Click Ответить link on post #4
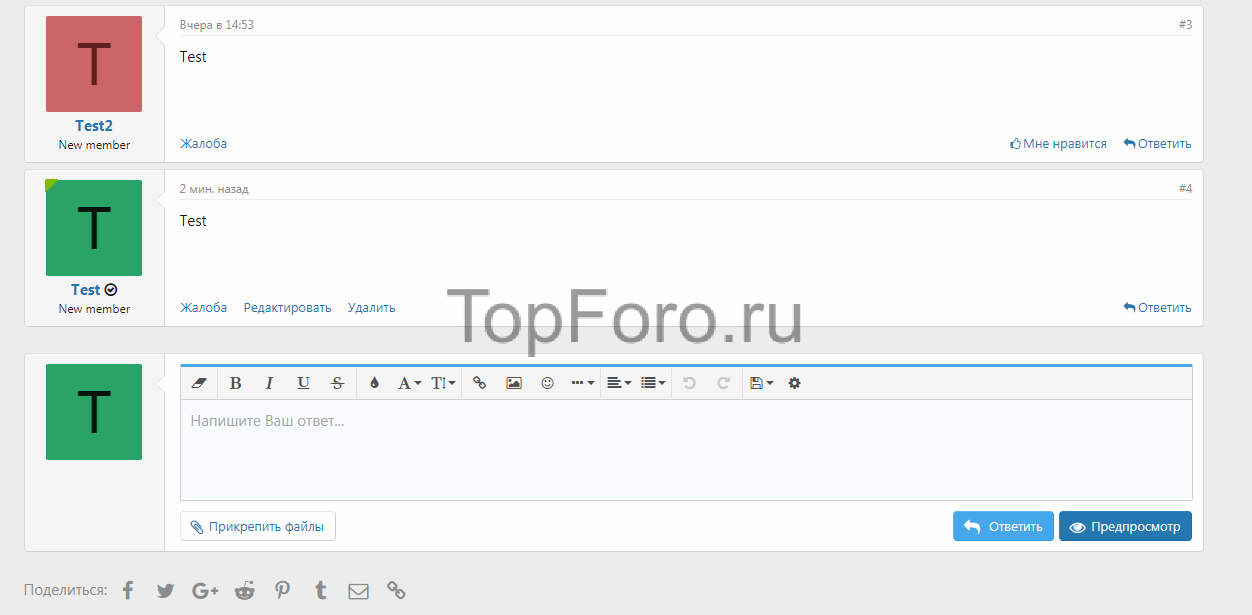The image size is (1252, 615). tap(1157, 308)
